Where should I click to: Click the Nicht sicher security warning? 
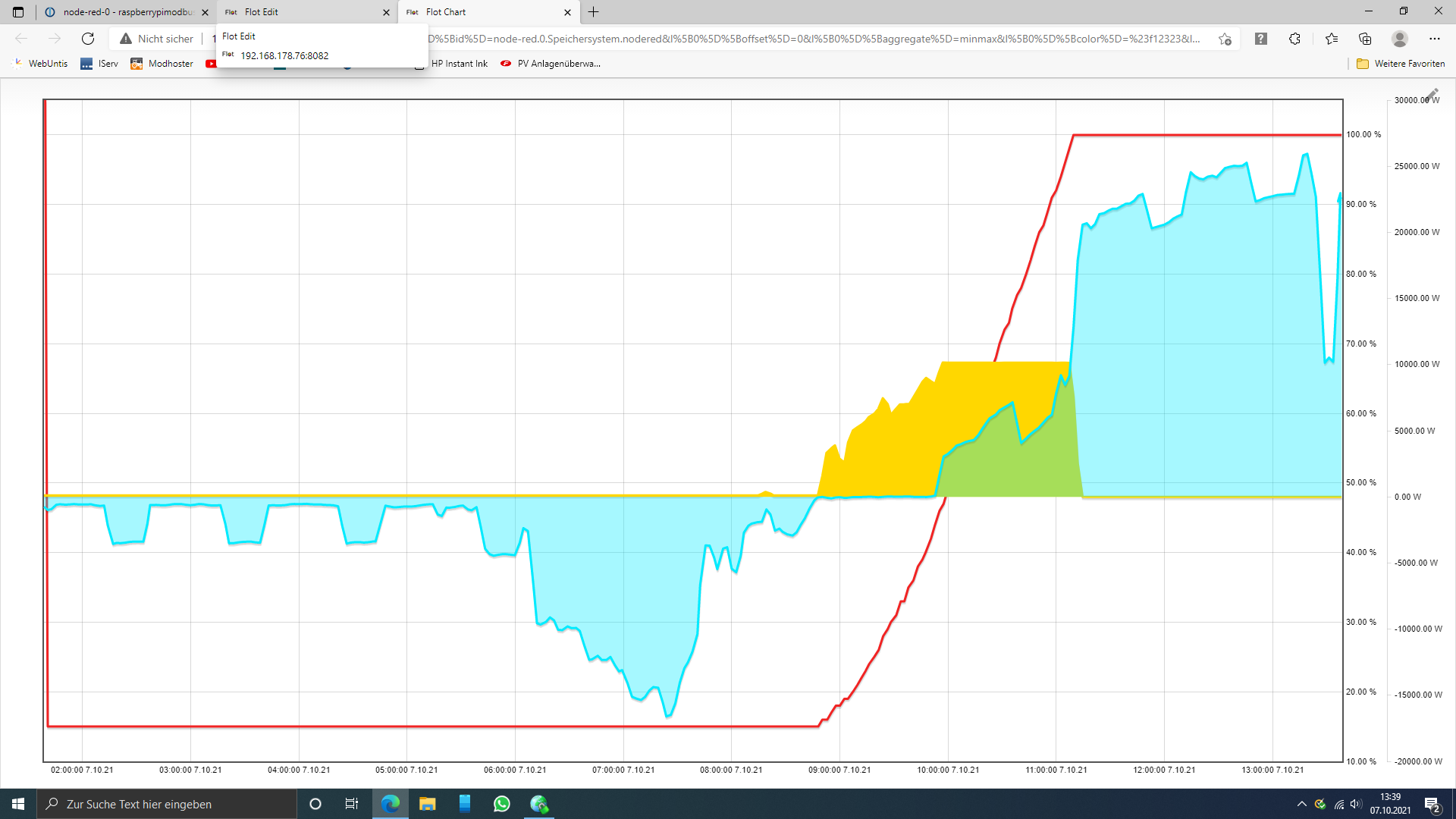[157, 39]
